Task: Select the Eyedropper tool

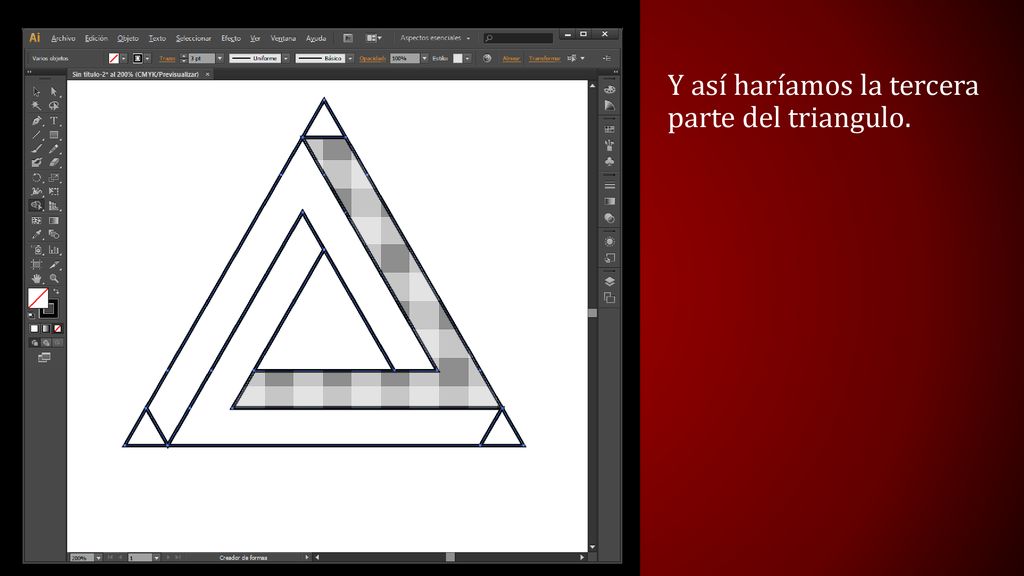Action: [x=37, y=234]
